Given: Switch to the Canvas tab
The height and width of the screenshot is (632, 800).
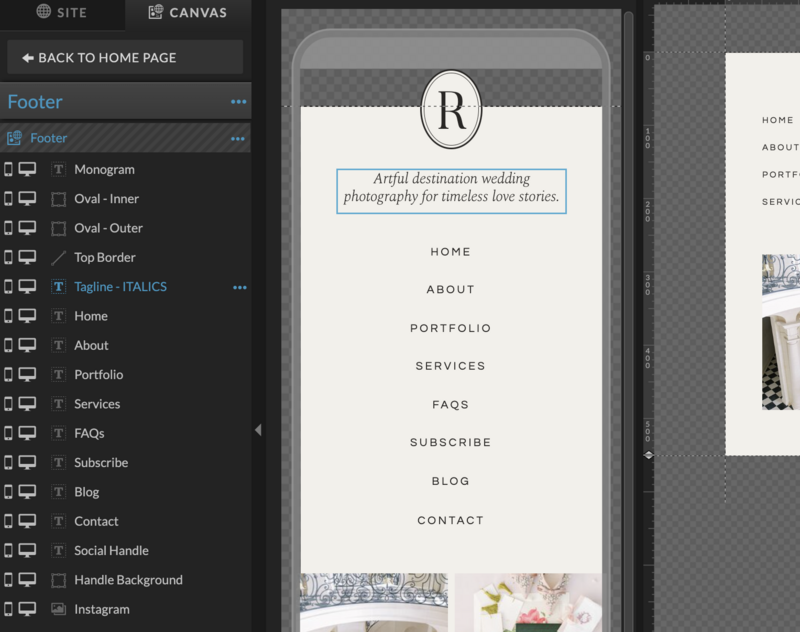Looking at the screenshot, I should pyautogui.click(x=187, y=13).
